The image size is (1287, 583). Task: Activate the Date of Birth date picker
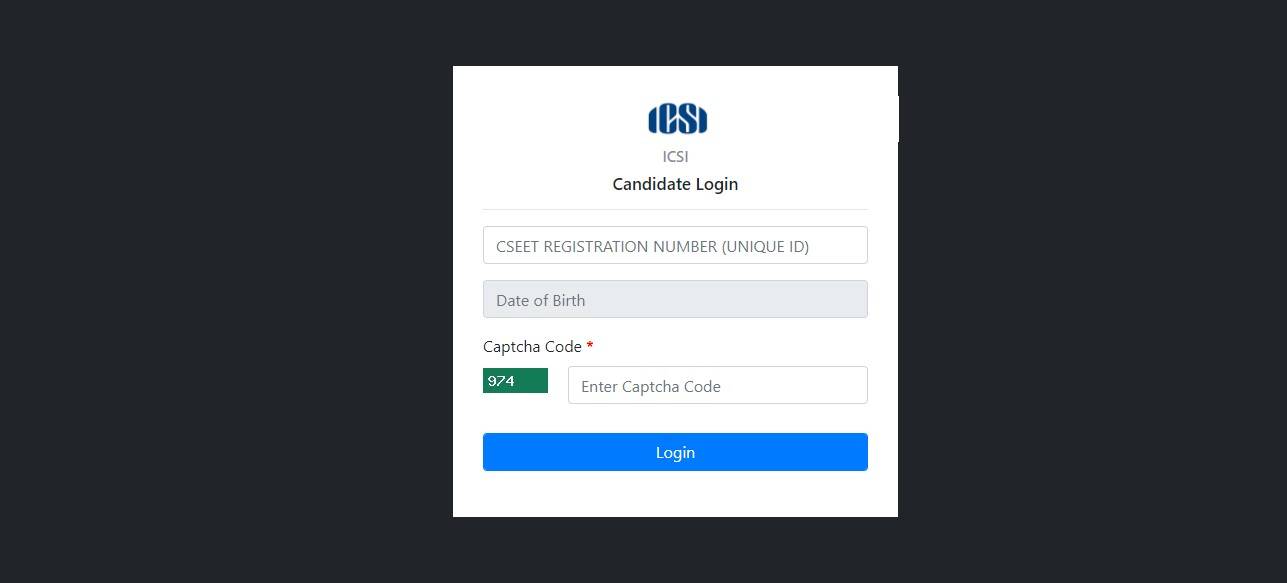[x=675, y=299]
